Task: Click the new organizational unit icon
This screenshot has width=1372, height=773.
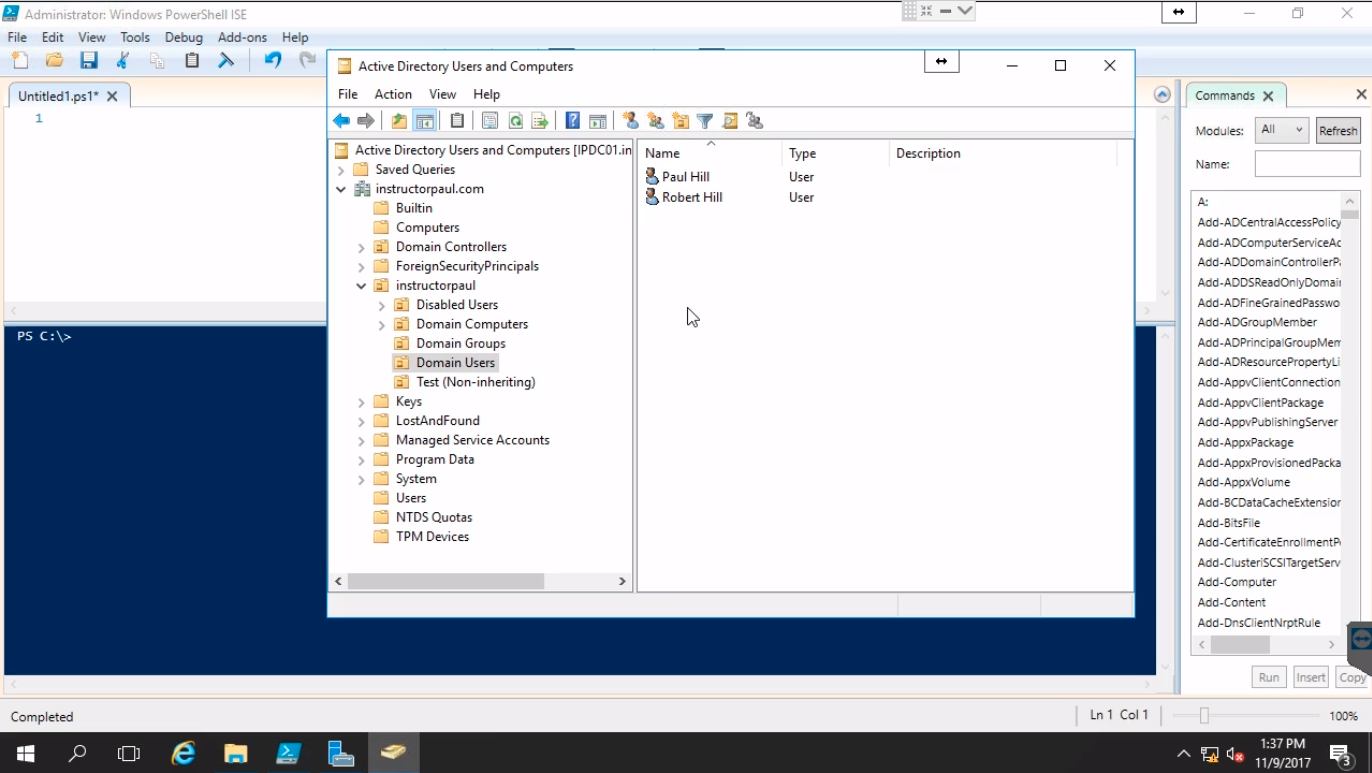Action: point(680,121)
